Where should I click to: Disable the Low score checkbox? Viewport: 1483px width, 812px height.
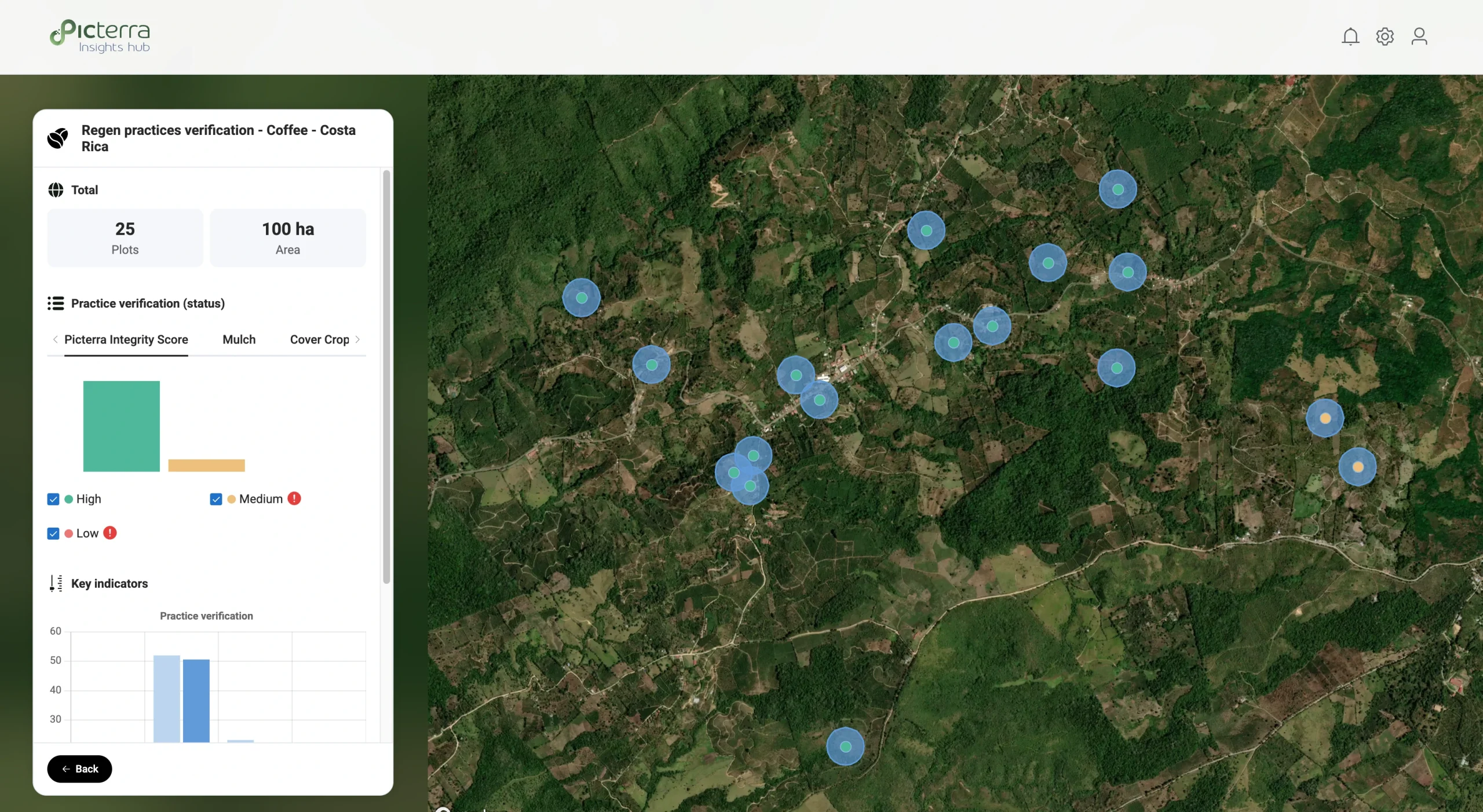pyautogui.click(x=53, y=533)
